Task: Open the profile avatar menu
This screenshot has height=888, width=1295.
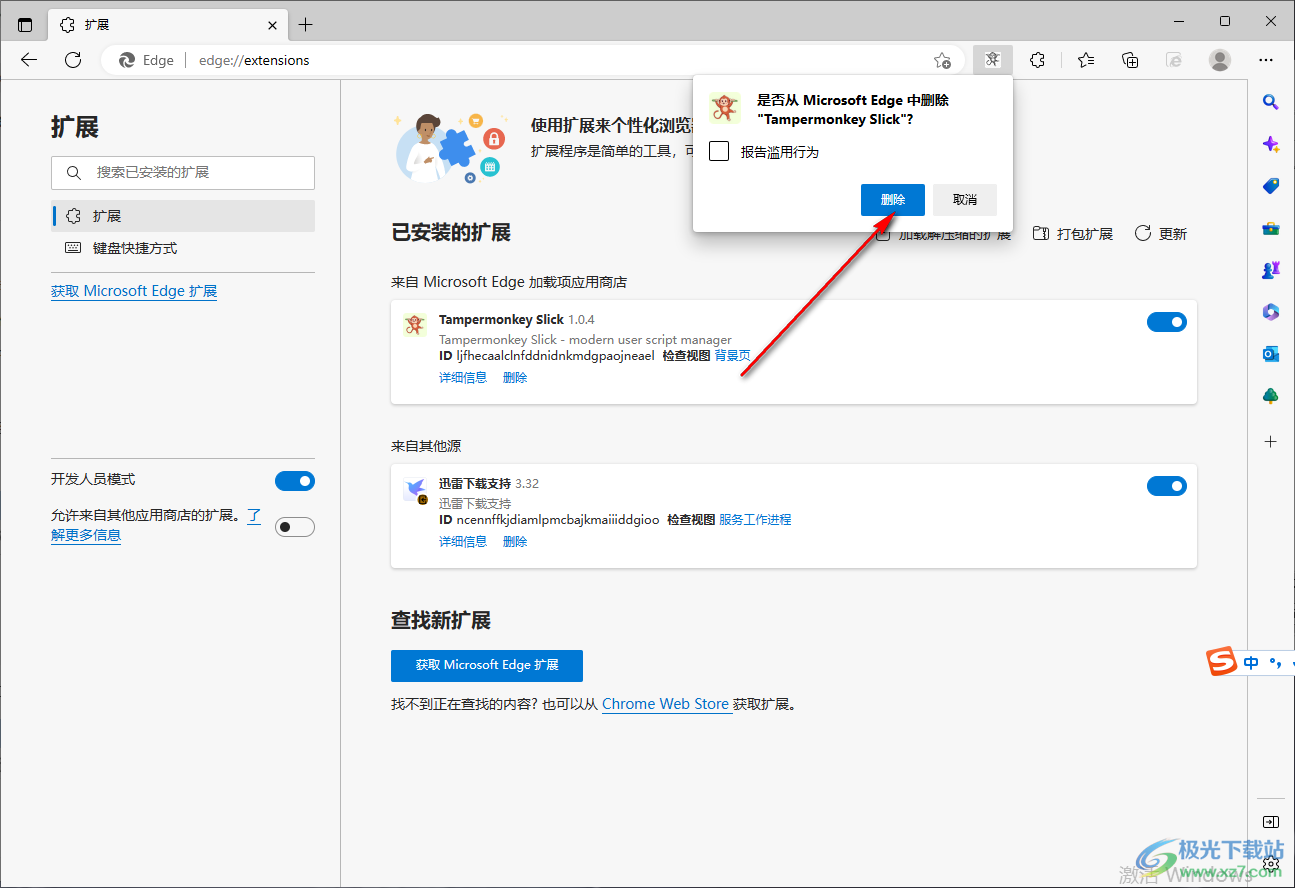Action: point(1220,60)
